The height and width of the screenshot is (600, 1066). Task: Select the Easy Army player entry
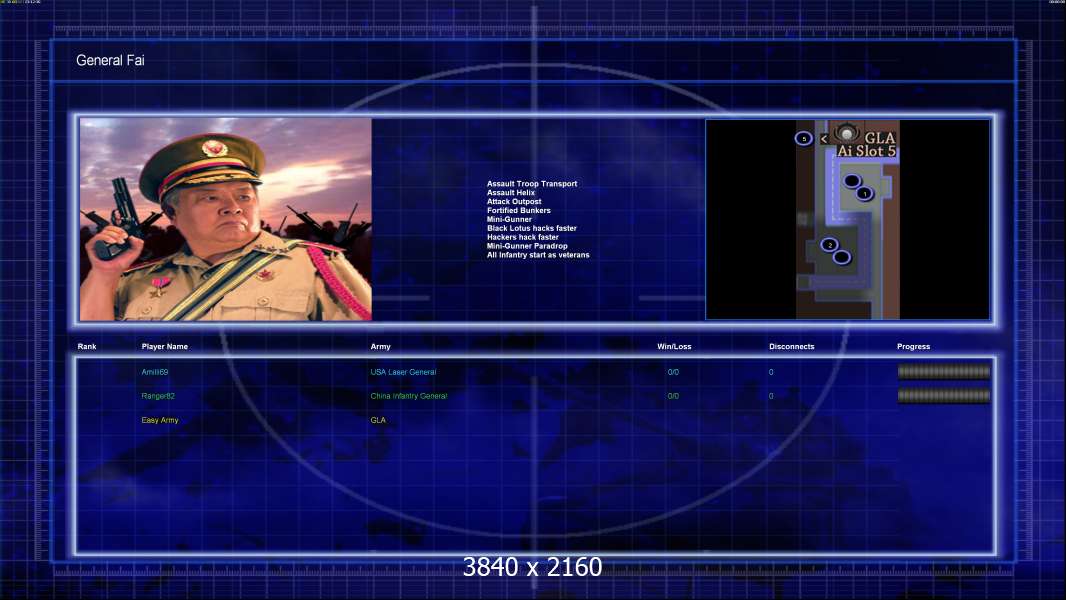click(x=160, y=421)
